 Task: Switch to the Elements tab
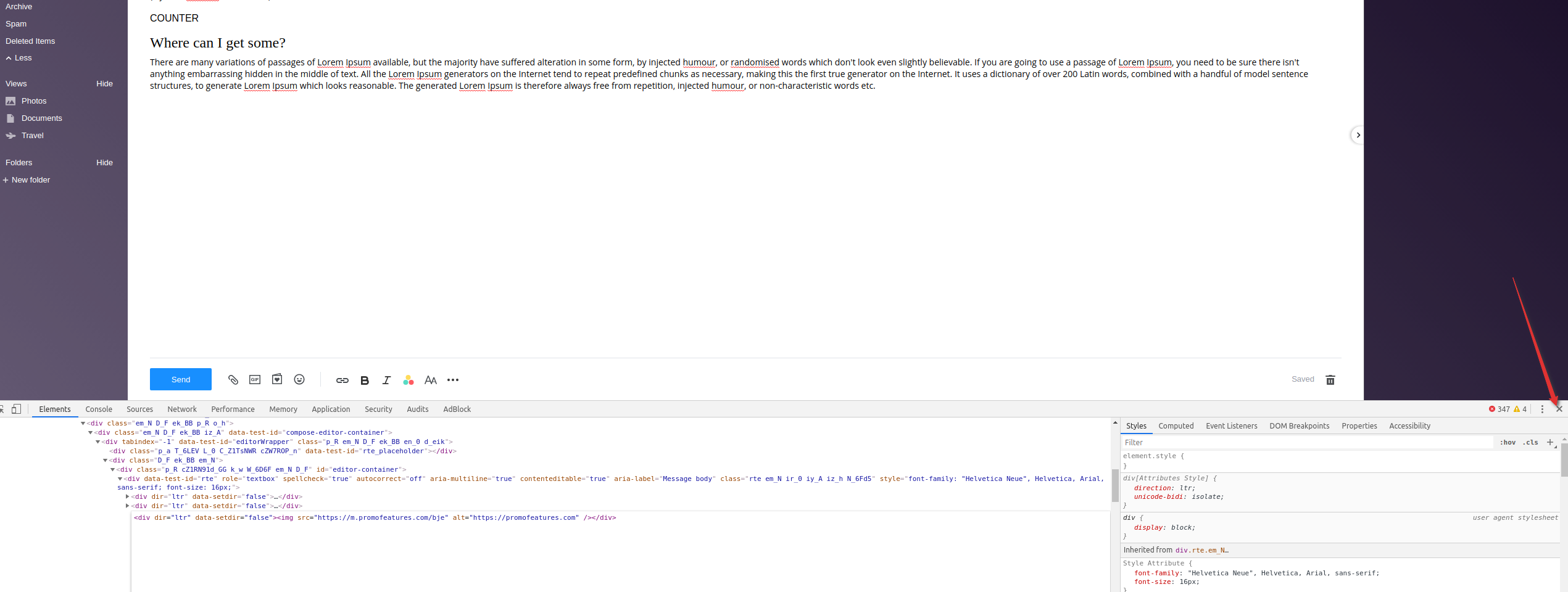(55, 409)
